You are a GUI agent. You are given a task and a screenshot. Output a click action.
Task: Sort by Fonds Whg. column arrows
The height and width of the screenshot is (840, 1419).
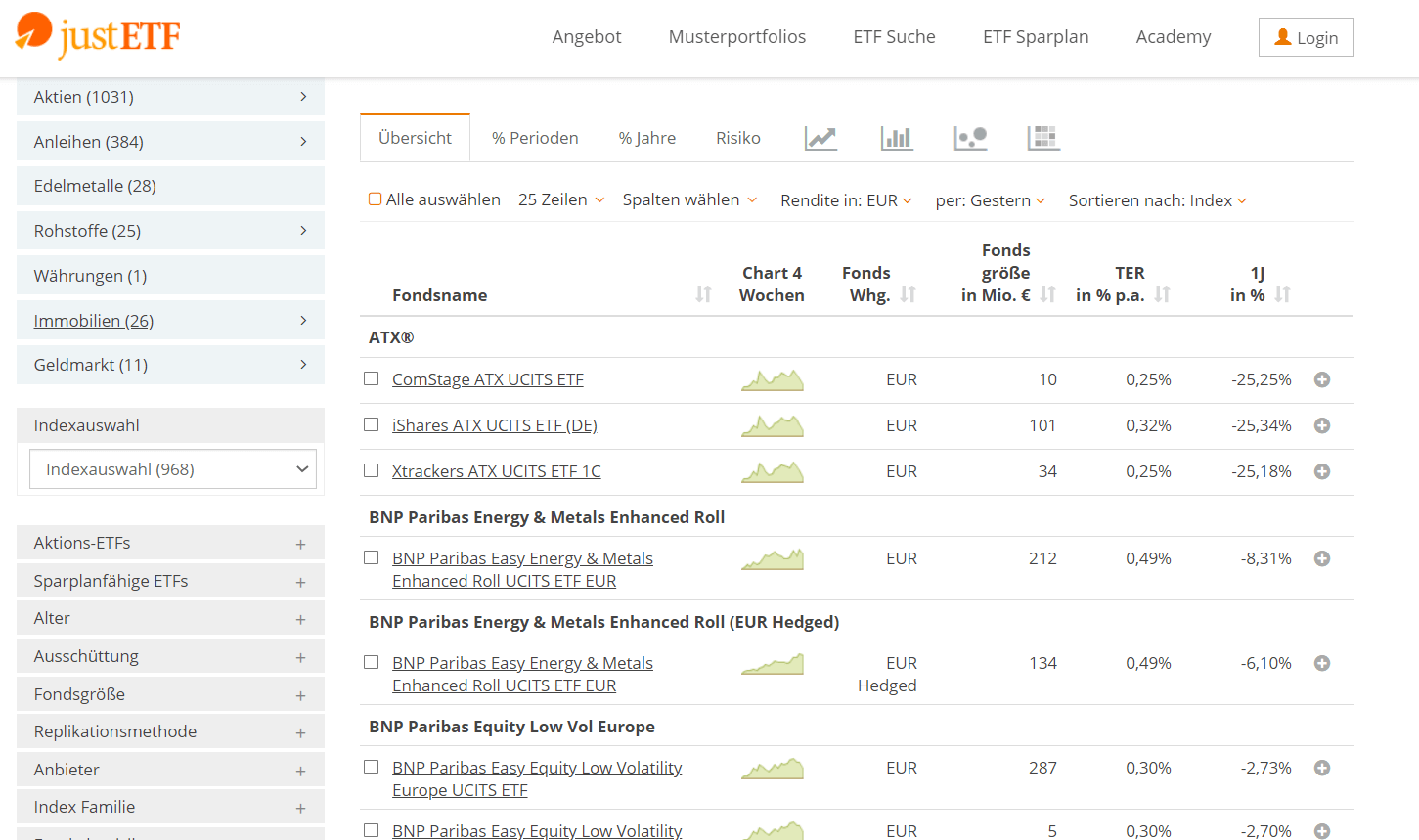908,294
